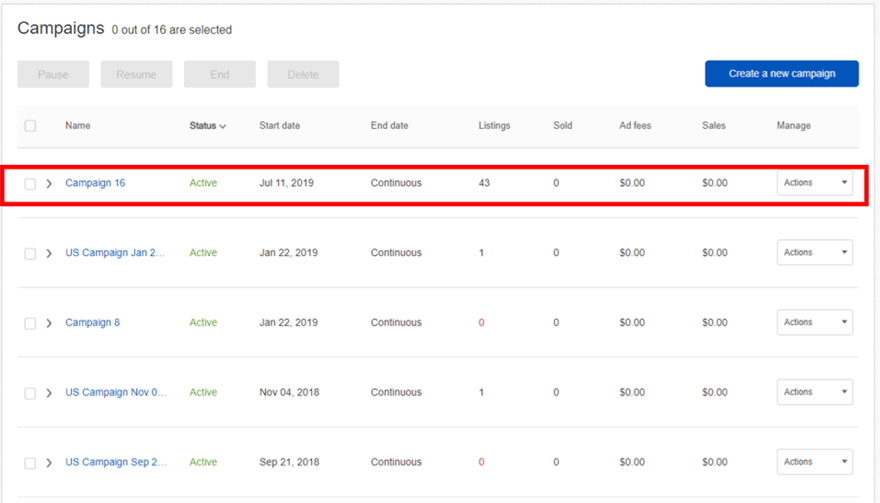Click the Start date column header

[x=279, y=126]
